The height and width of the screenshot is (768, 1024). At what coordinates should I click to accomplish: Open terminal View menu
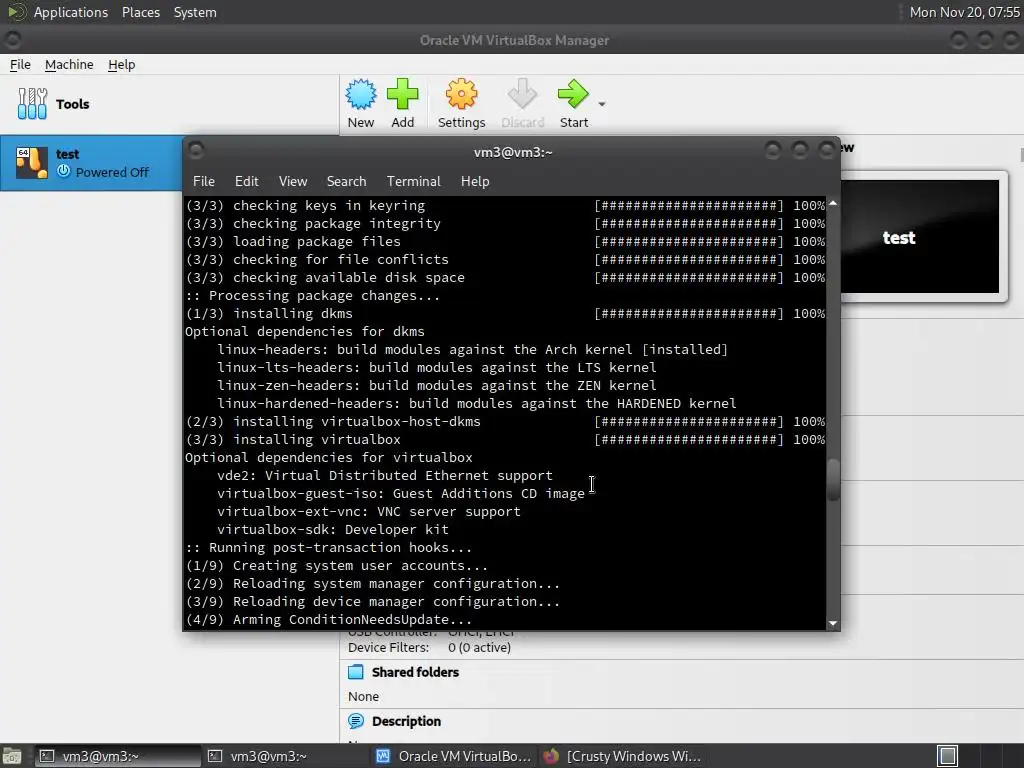coord(293,182)
